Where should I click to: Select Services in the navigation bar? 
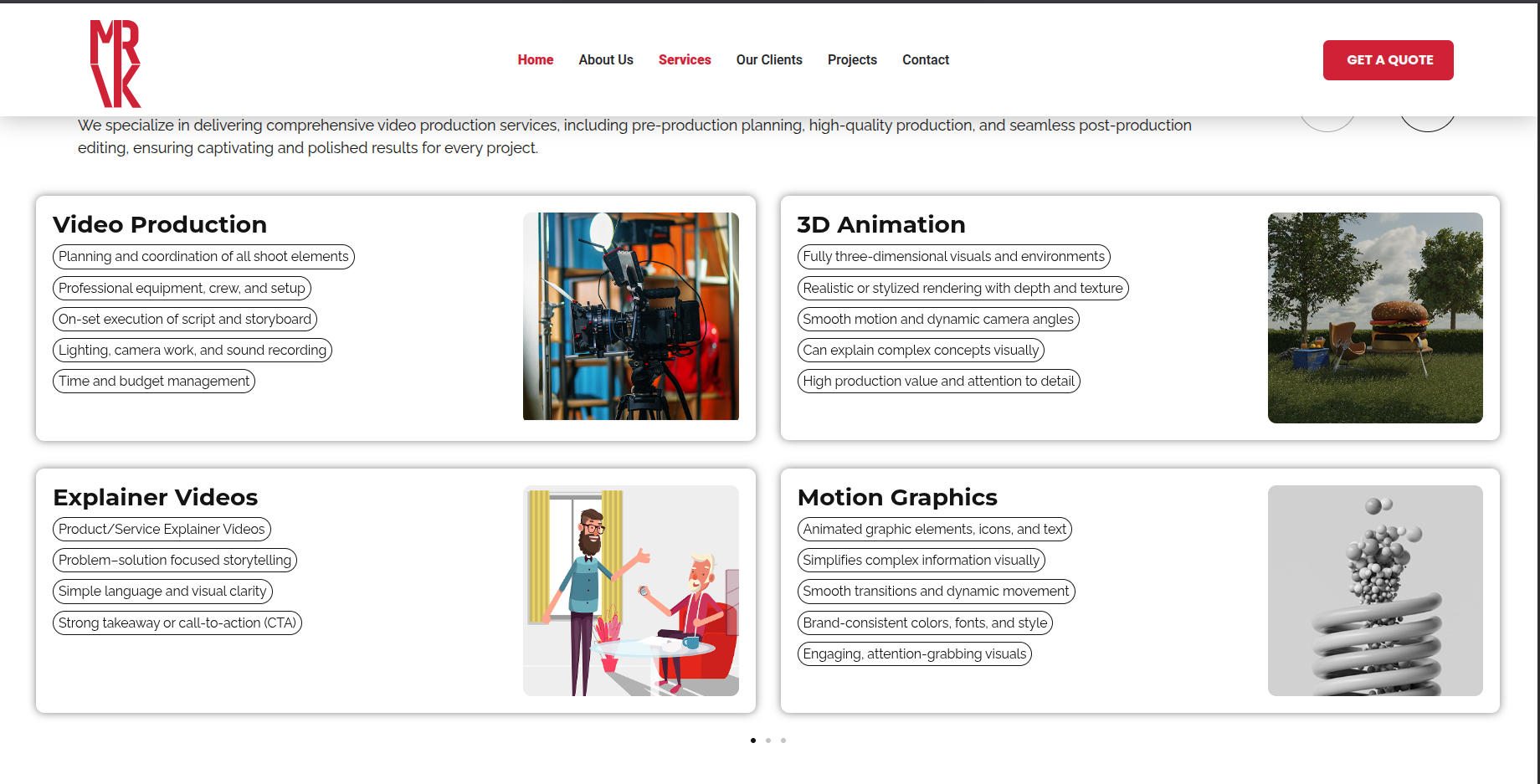coord(684,60)
